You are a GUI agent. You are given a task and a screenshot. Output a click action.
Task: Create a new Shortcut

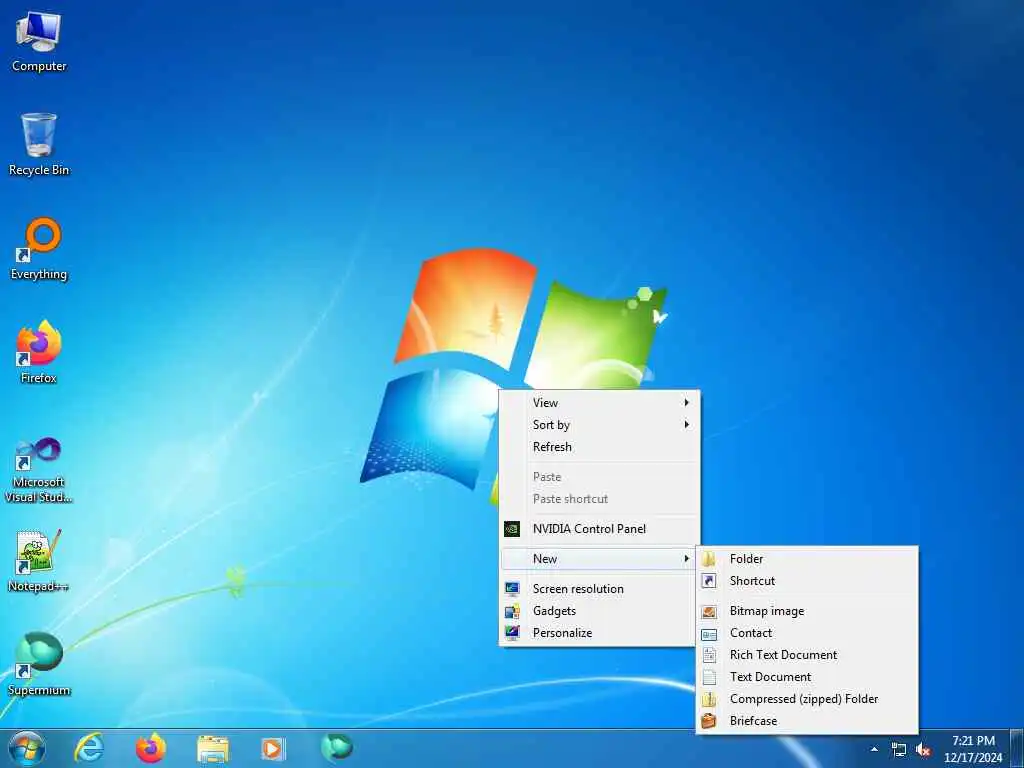[x=807, y=581]
